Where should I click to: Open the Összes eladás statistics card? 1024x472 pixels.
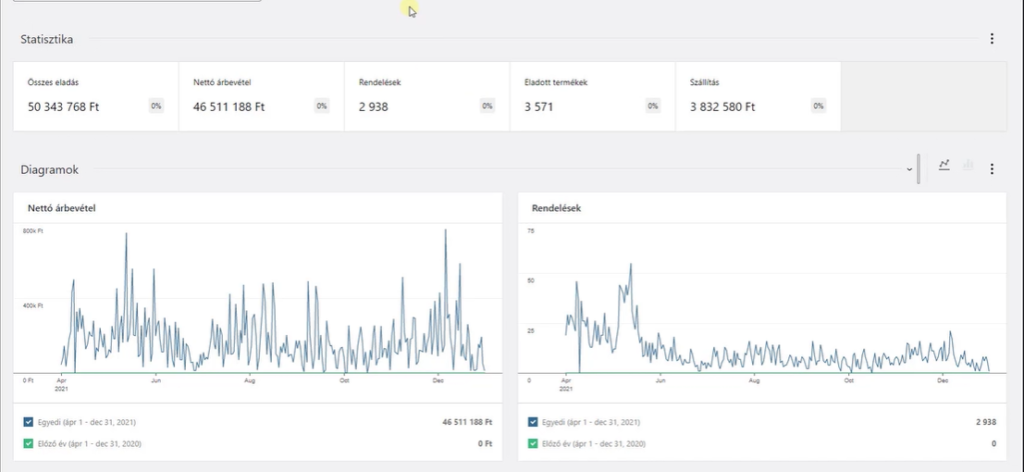point(96,96)
